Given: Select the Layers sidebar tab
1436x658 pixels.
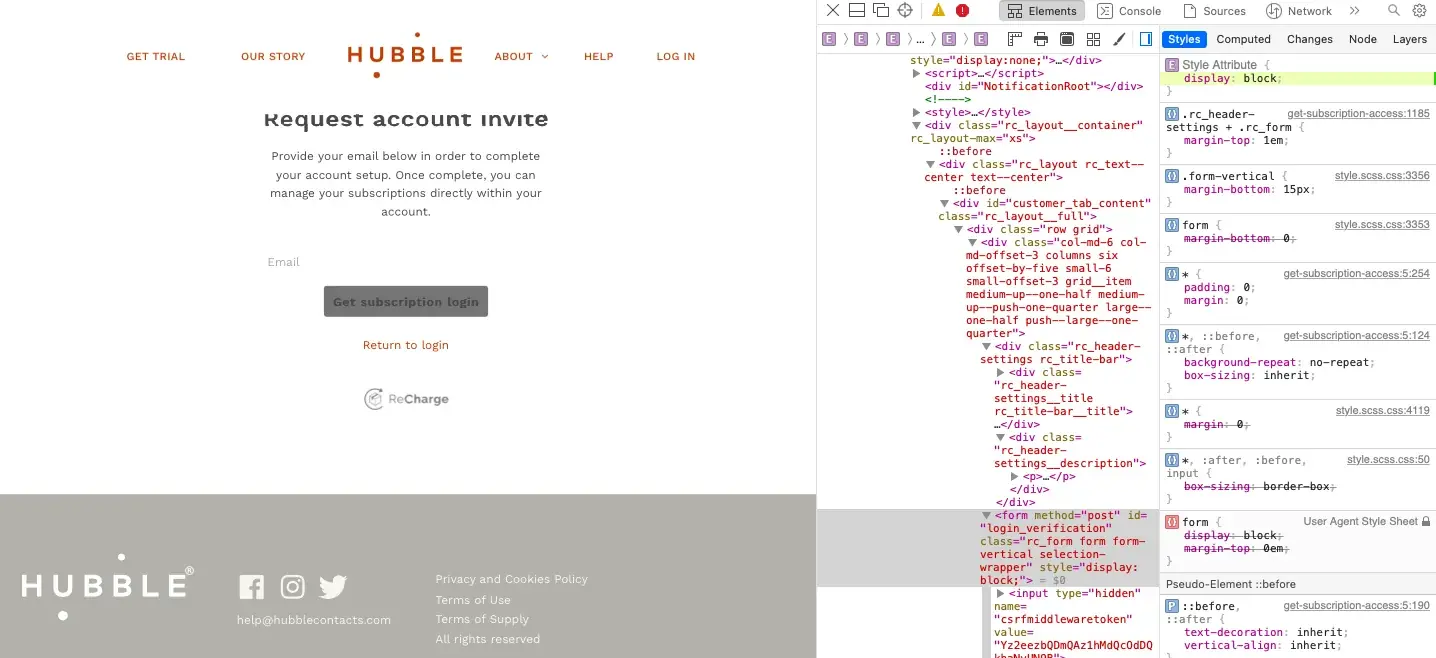Looking at the screenshot, I should (1409, 39).
